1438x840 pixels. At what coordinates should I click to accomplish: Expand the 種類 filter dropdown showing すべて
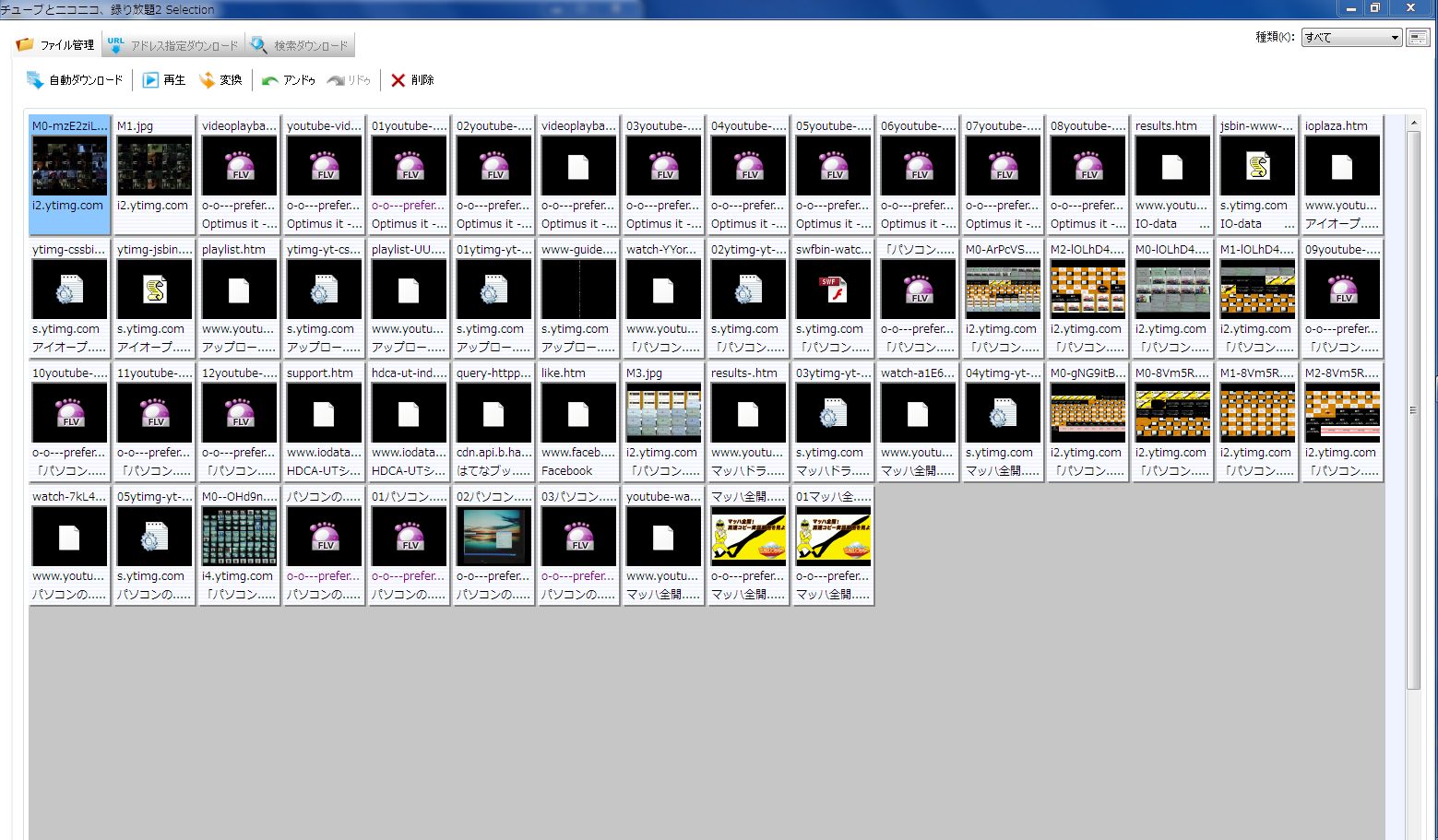tap(1352, 38)
